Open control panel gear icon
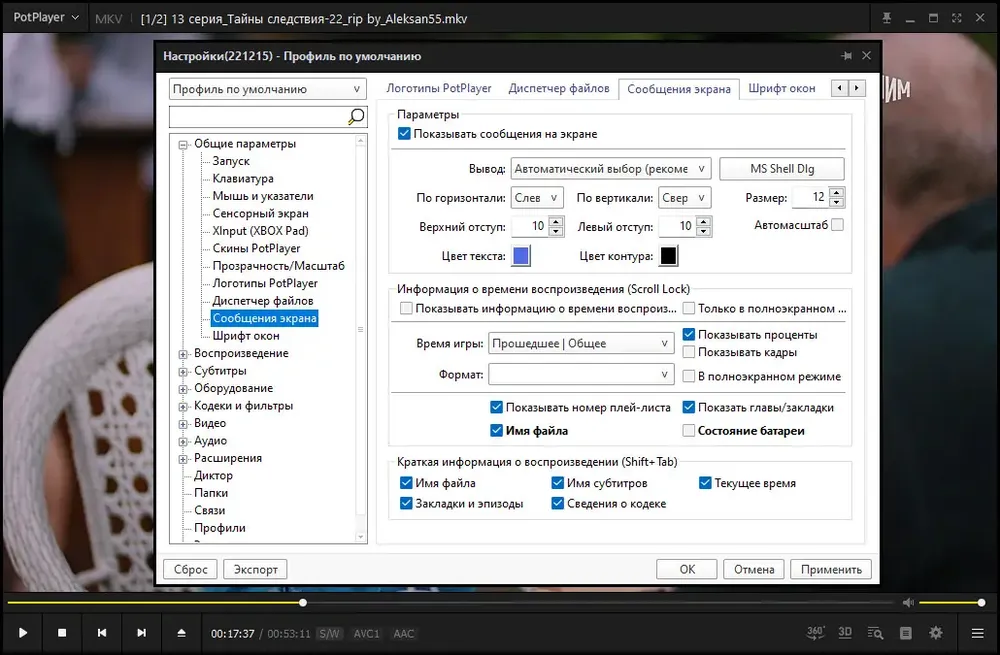The width and height of the screenshot is (1000, 655). coord(936,633)
